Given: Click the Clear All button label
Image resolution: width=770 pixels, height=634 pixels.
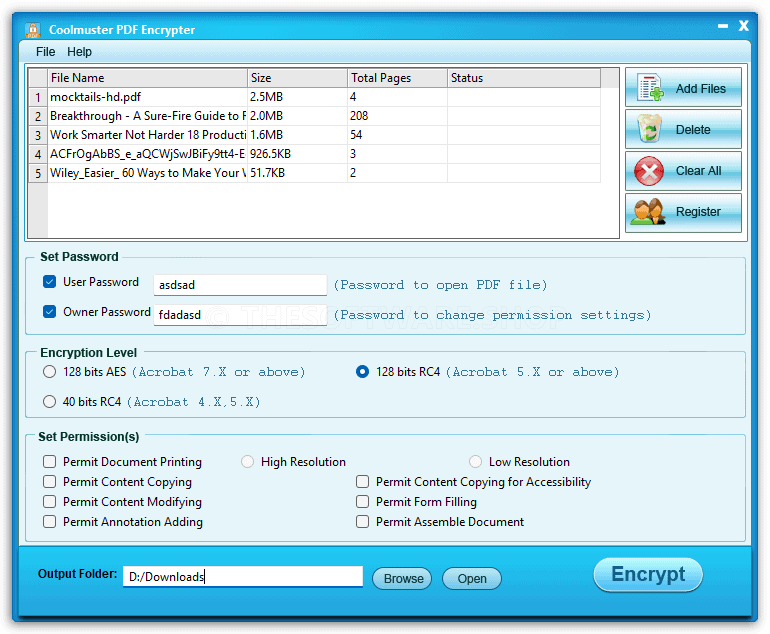Looking at the screenshot, I should (698, 171).
